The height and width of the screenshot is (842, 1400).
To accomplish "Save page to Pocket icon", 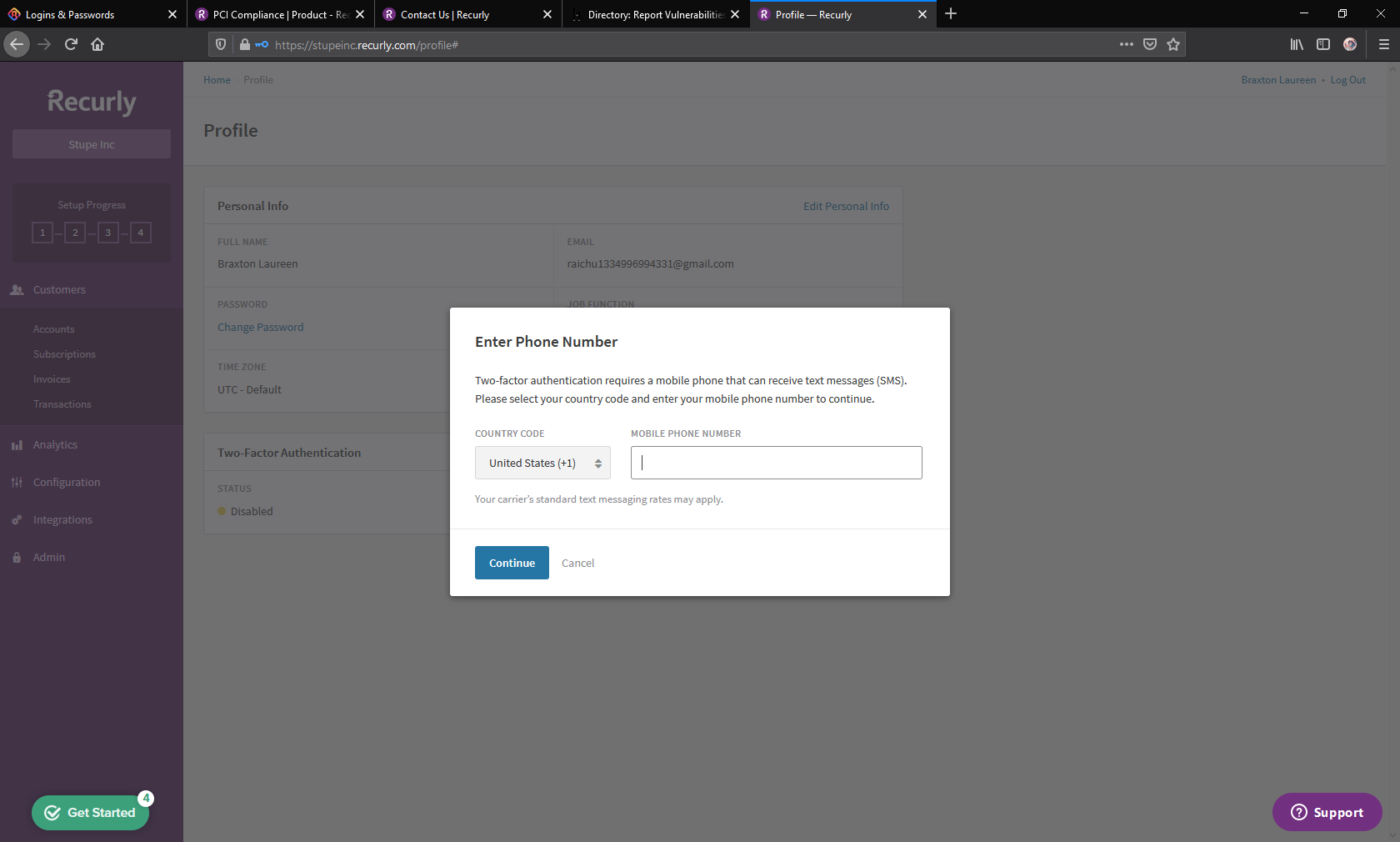I will pyautogui.click(x=1150, y=44).
